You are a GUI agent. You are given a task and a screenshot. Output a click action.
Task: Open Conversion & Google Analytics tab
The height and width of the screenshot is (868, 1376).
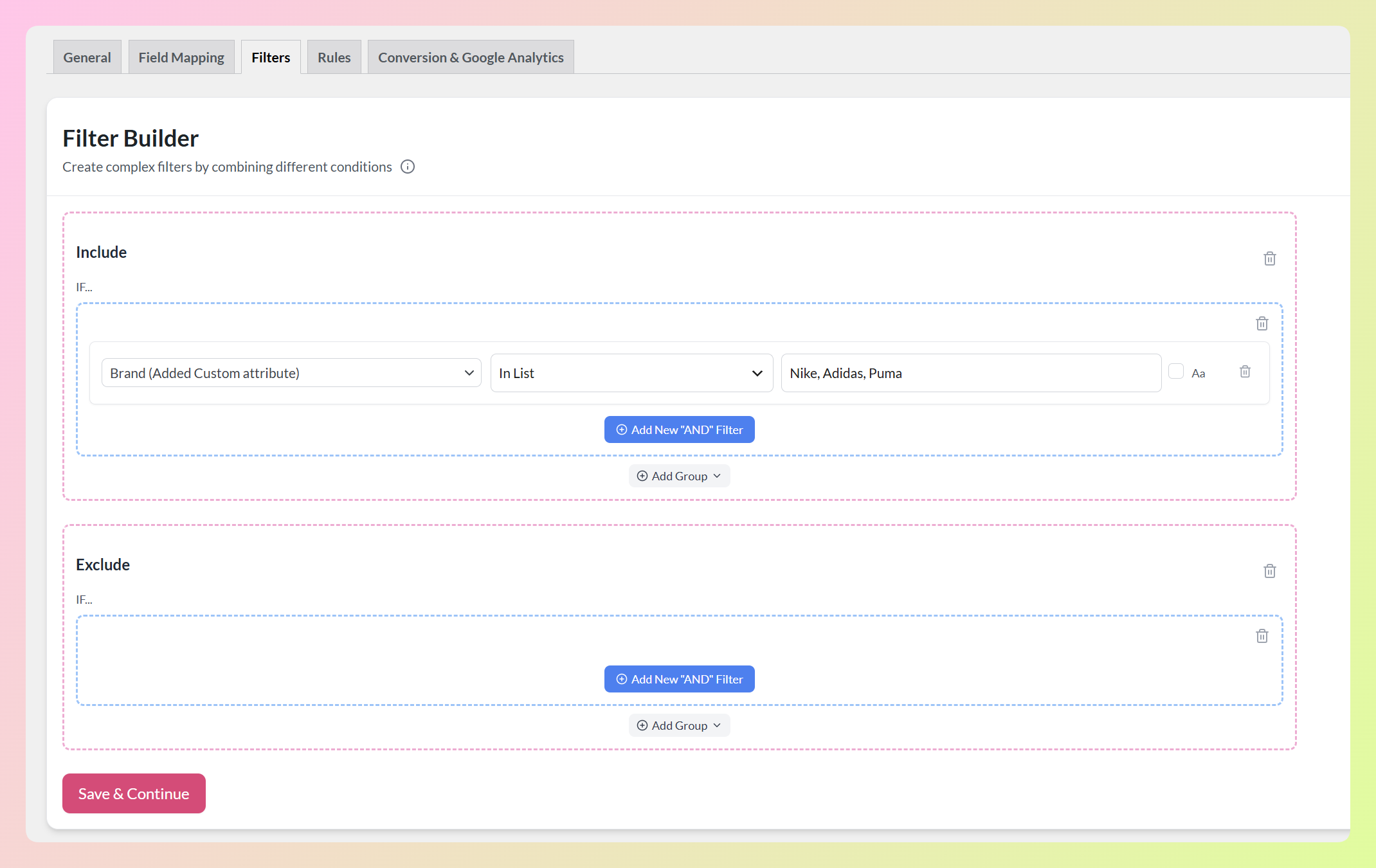click(x=471, y=57)
